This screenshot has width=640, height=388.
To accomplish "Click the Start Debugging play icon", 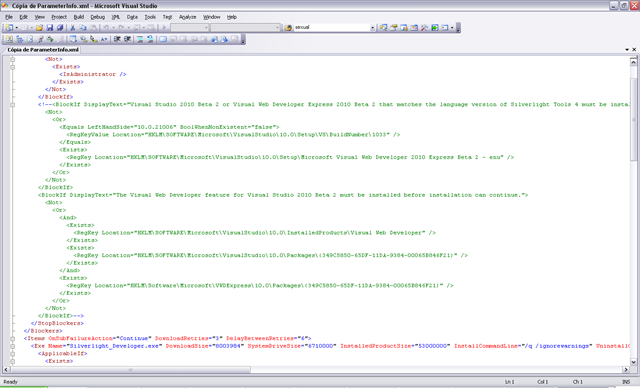I will (x=164, y=27).
